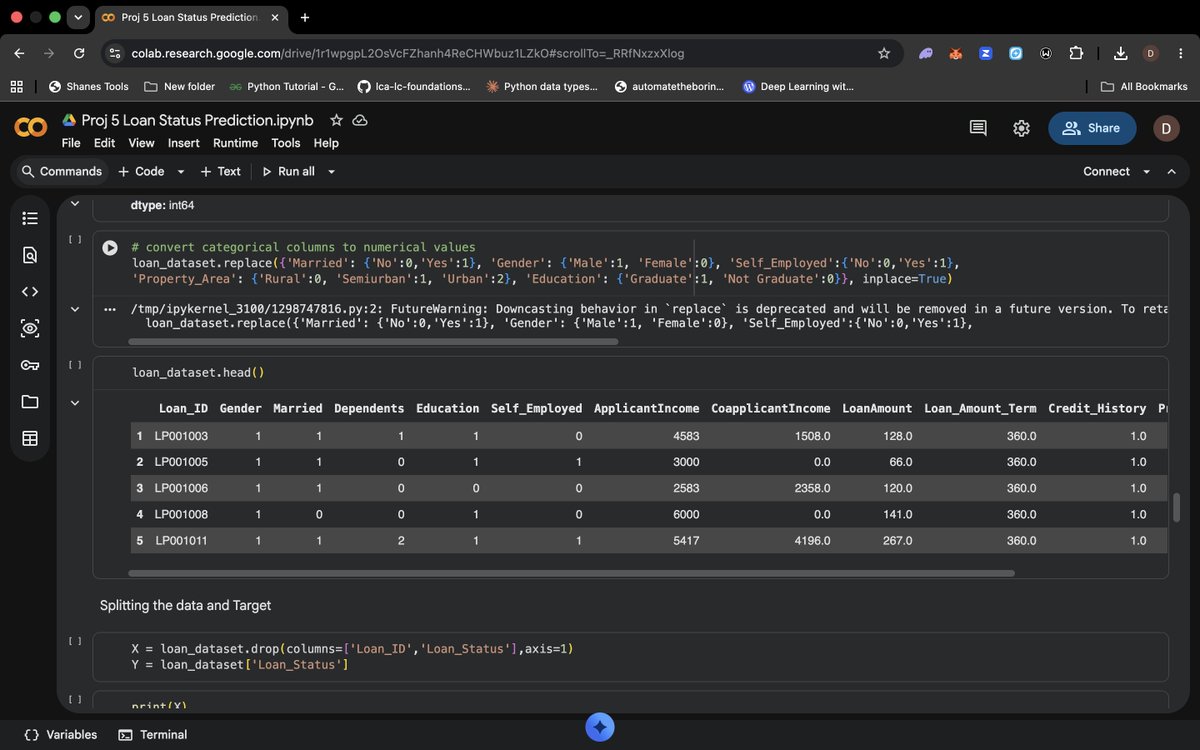Collapse the loan_dataset.head() output
This screenshot has width=1200, height=750.
75,403
